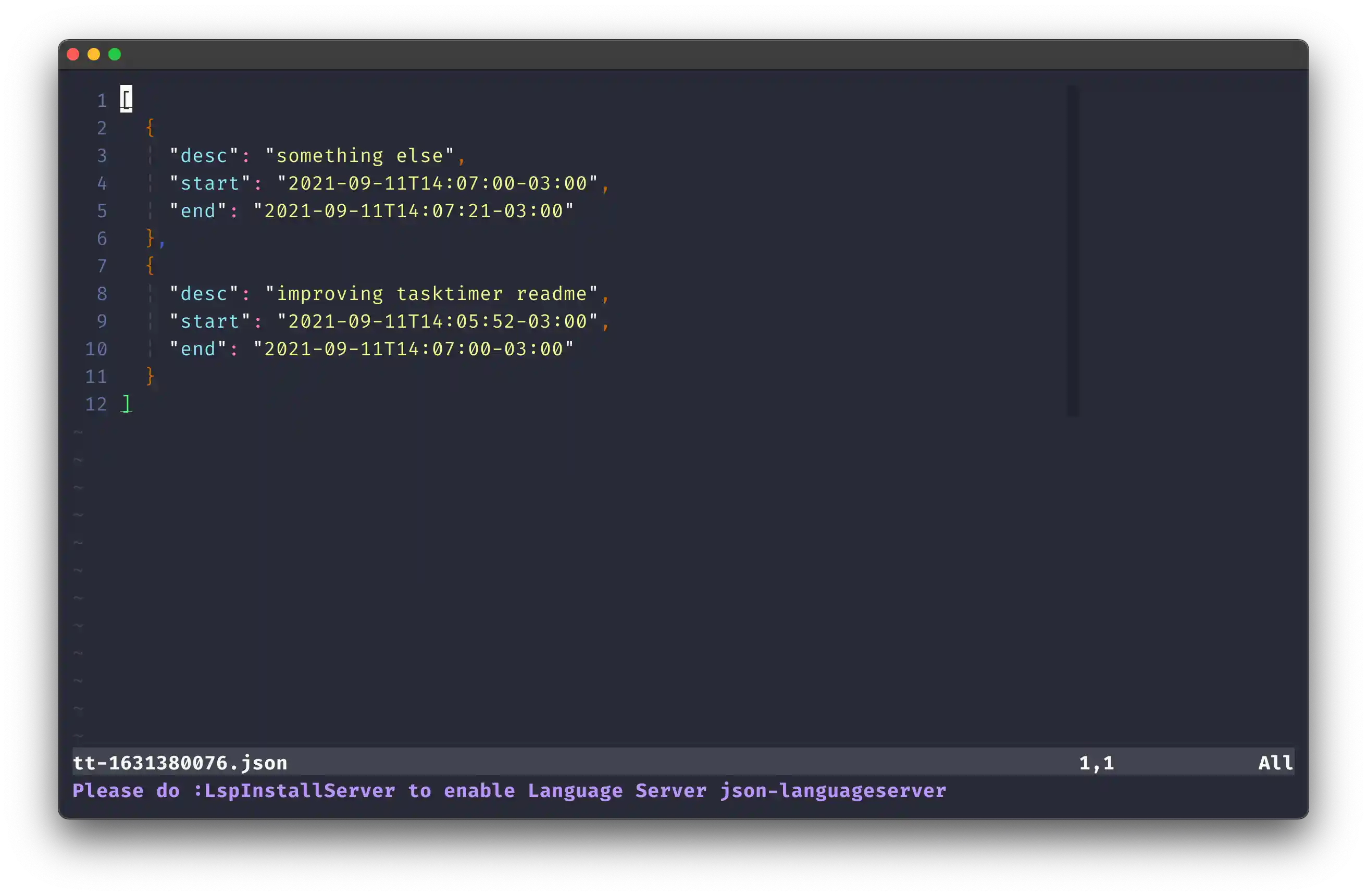Viewport: 1367px width, 896px height.
Task: Click the 1,1 cursor position indicator
Action: (1096, 763)
